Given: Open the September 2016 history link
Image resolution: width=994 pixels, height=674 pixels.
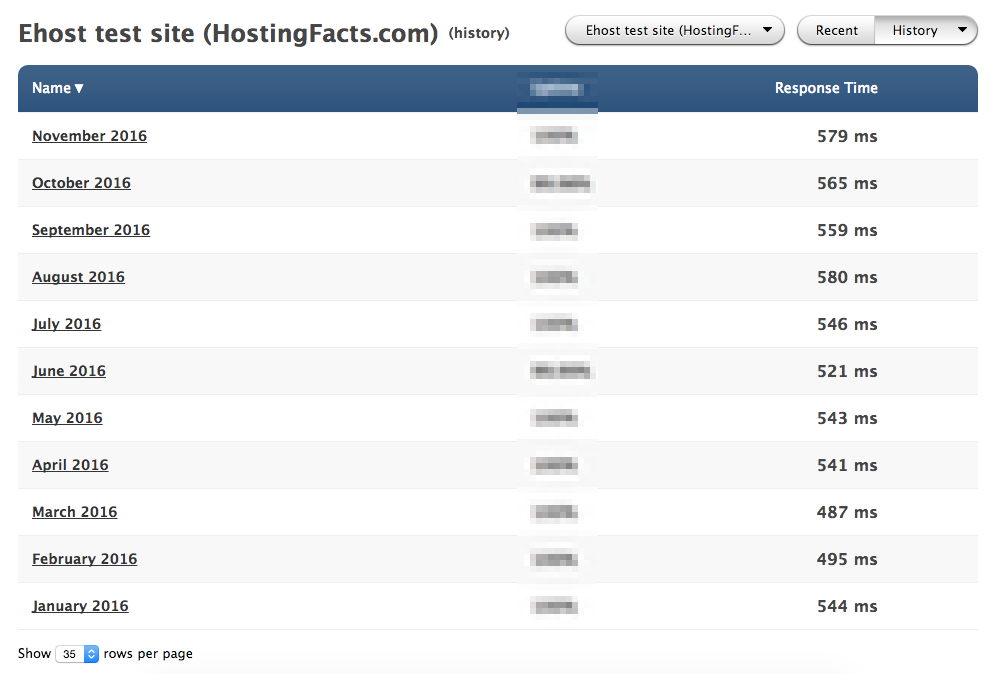Looking at the screenshot, I should 91,230.
